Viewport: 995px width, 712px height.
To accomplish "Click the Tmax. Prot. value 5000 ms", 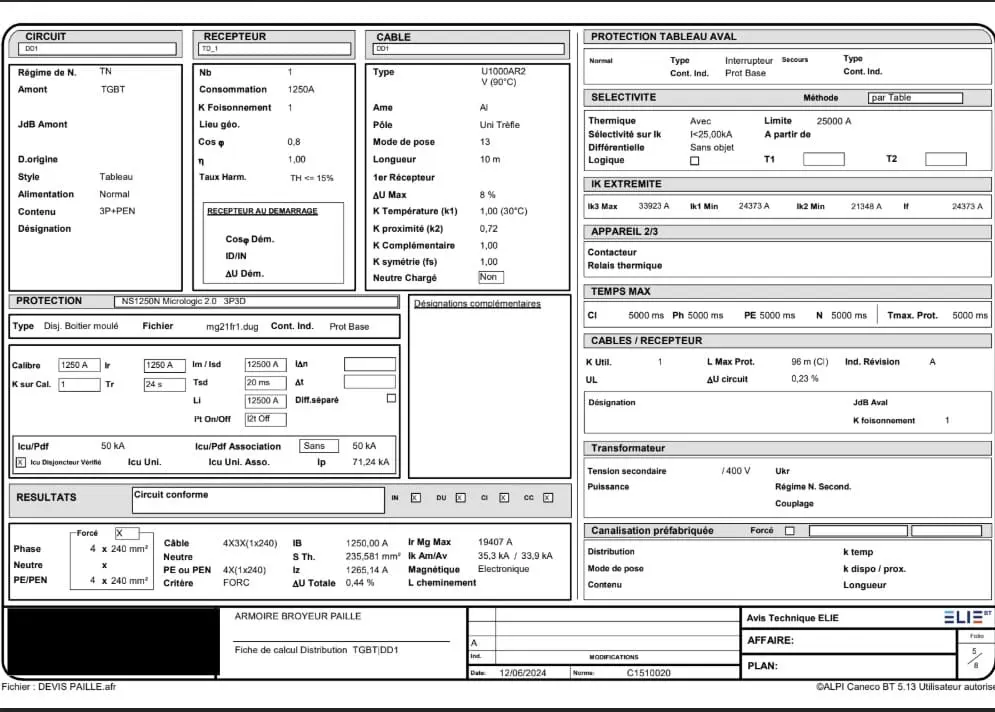I will point(970,315).
